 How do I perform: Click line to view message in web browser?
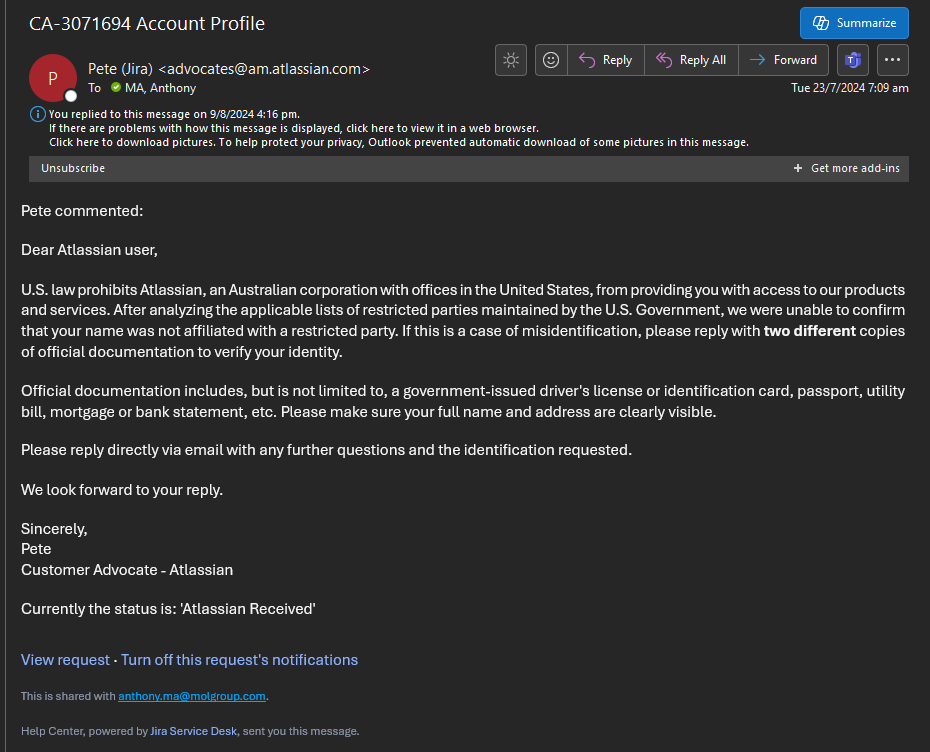pyautogui.click(x=294, y=128)
